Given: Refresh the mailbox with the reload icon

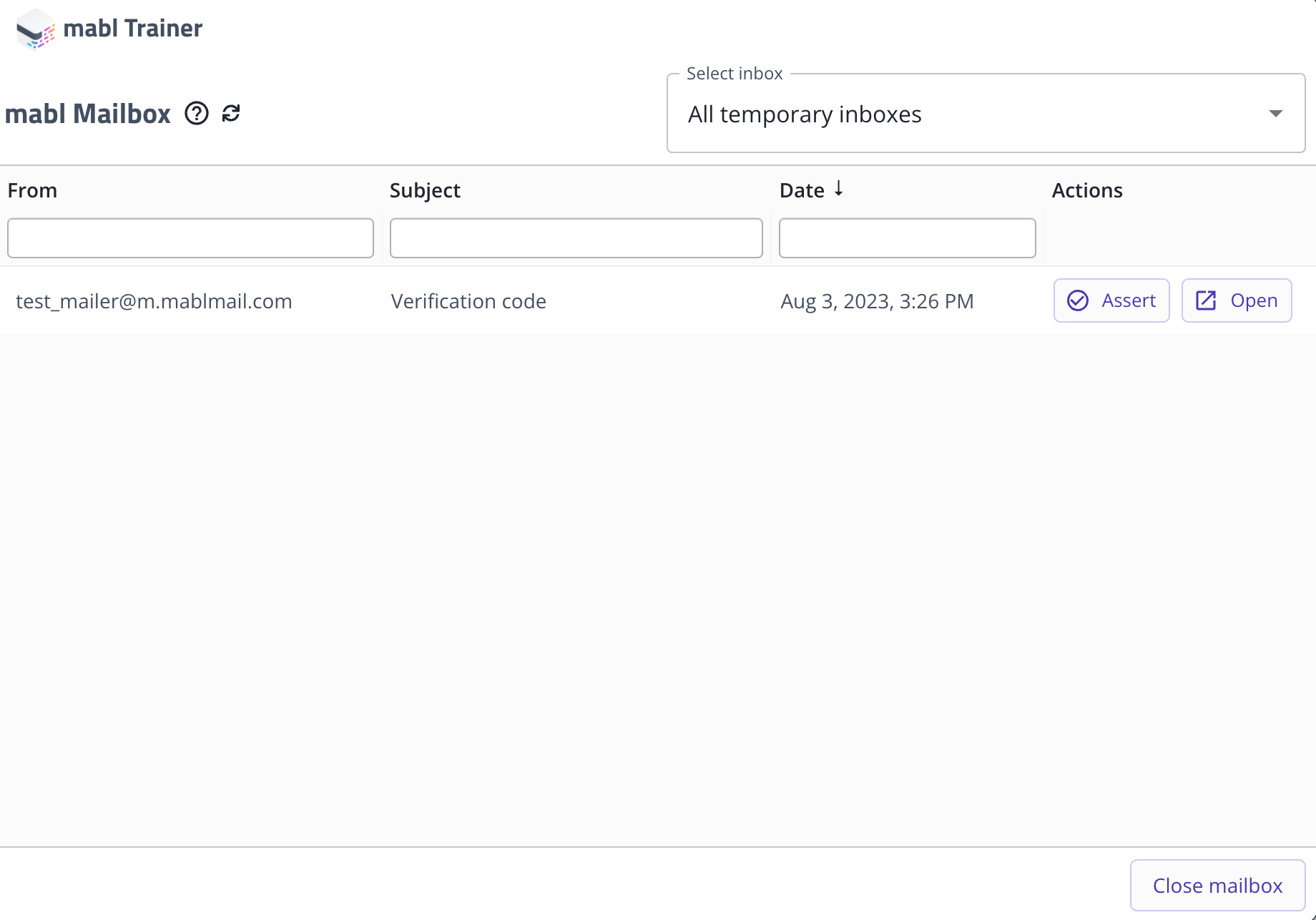Looking at the screenshot, I should tap(231, 113).
